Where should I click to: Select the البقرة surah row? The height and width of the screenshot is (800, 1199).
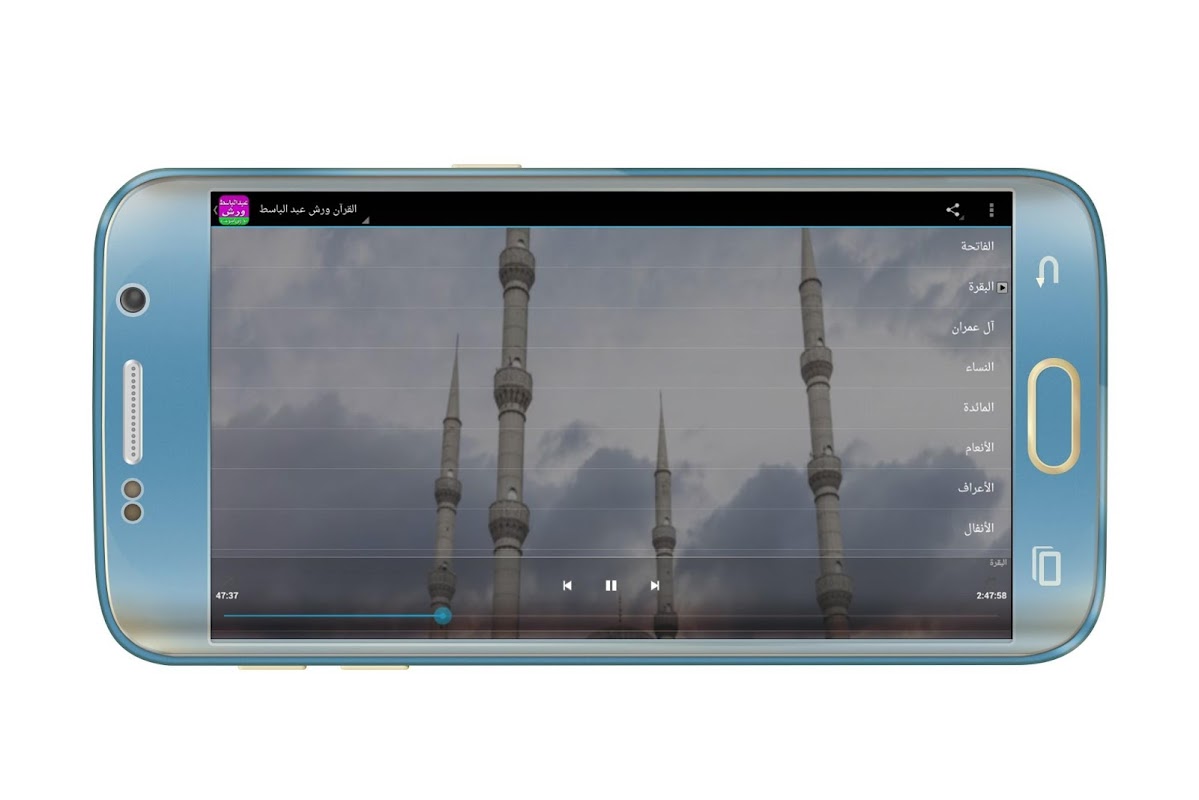(611, 287)
